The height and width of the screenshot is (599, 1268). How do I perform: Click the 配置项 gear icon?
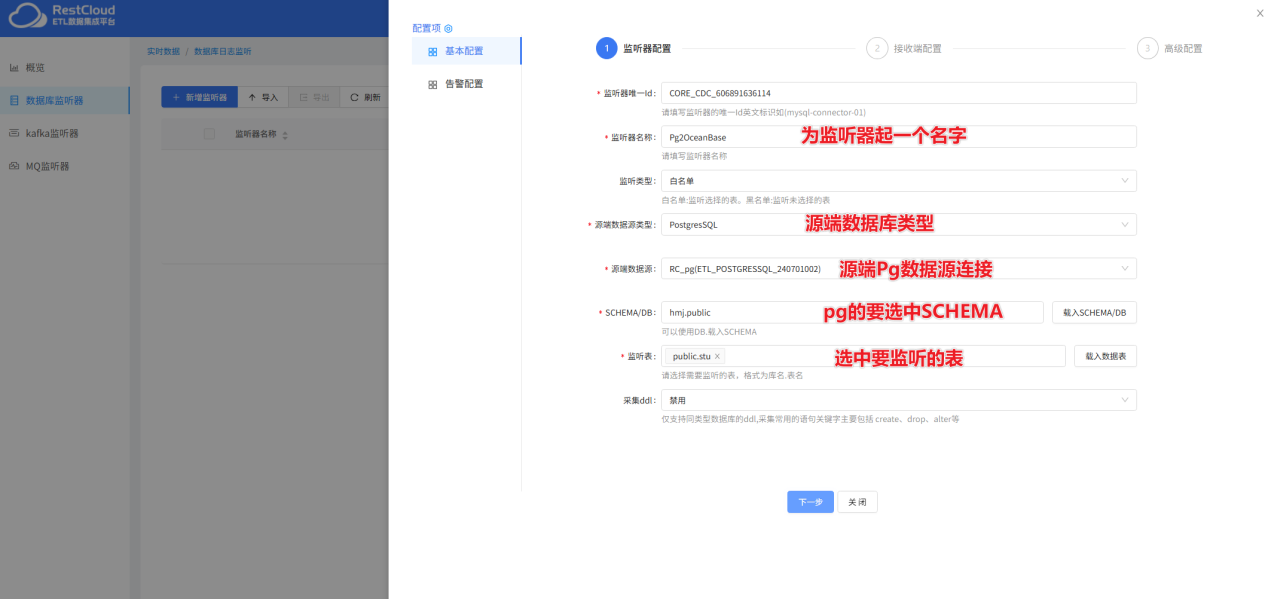[x=448, y=28]
